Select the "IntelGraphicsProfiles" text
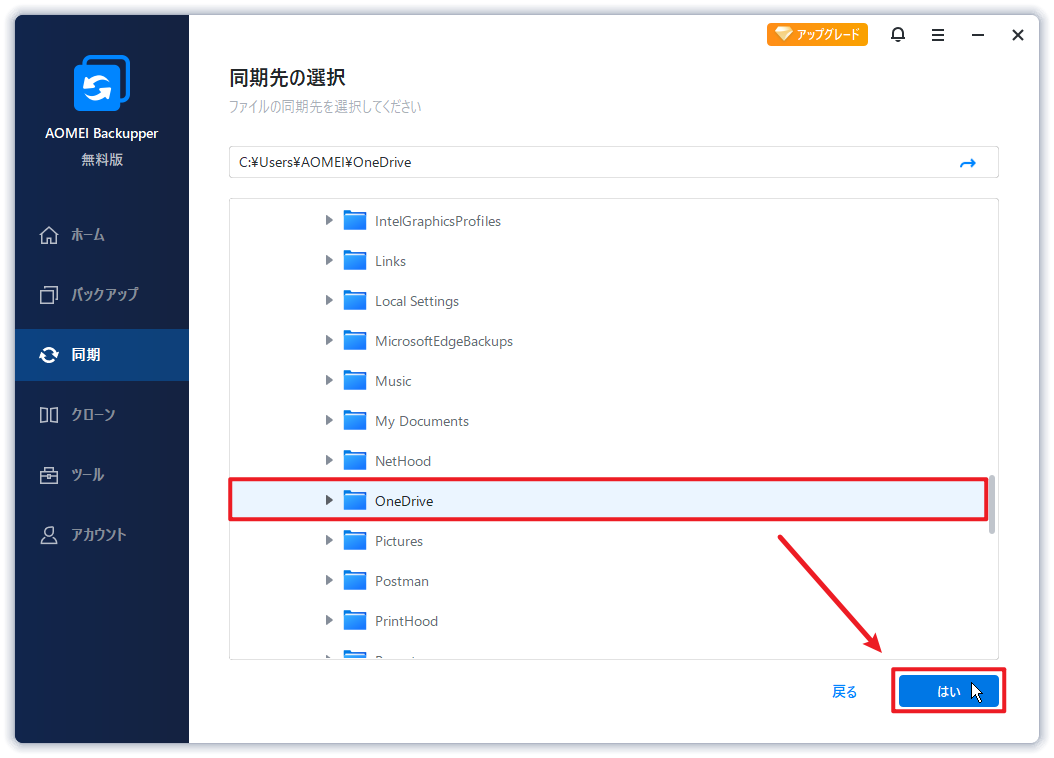 (438, 221)
